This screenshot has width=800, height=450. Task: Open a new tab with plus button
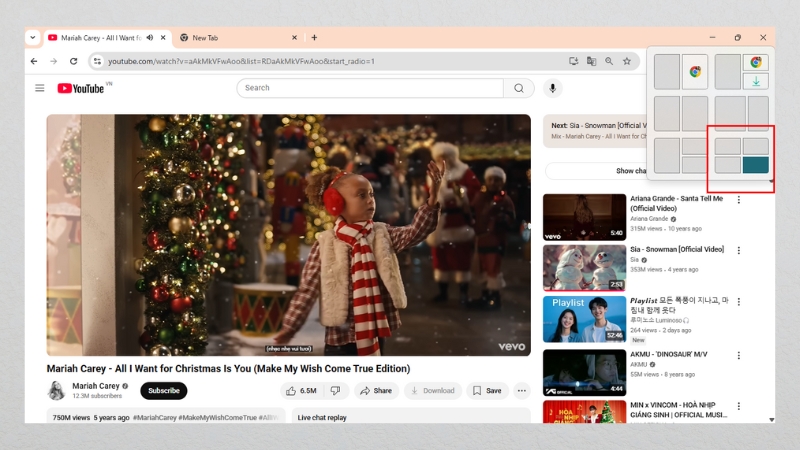pyautogui.click(x=314, y=38)
